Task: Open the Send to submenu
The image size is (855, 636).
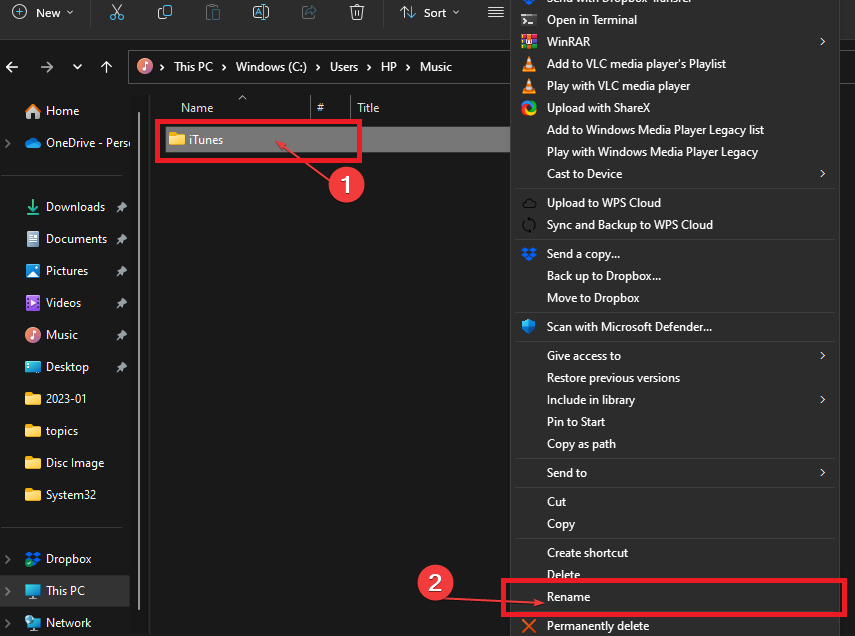Action: click(675, 473)
